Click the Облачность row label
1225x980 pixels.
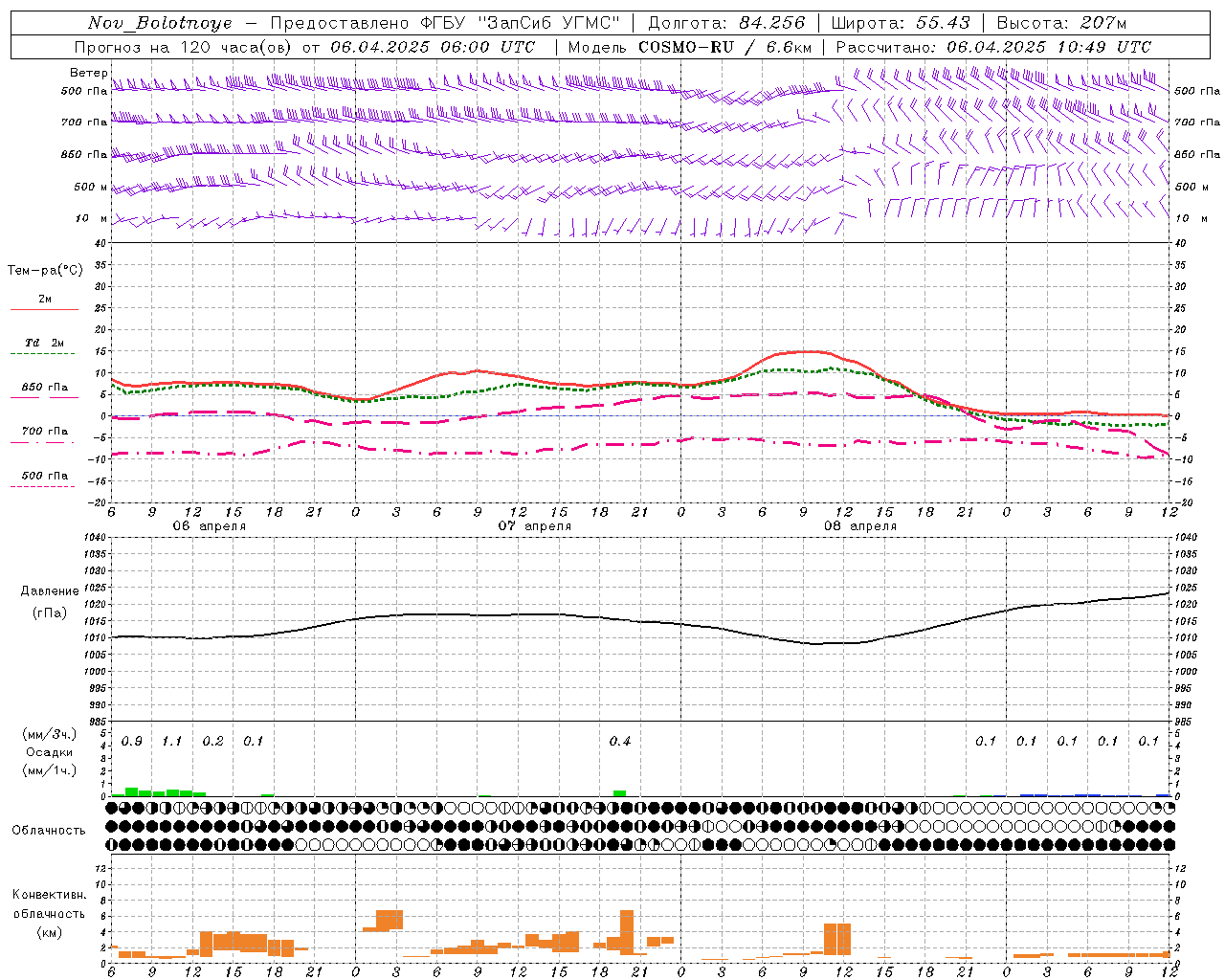[x=49, y=831]
